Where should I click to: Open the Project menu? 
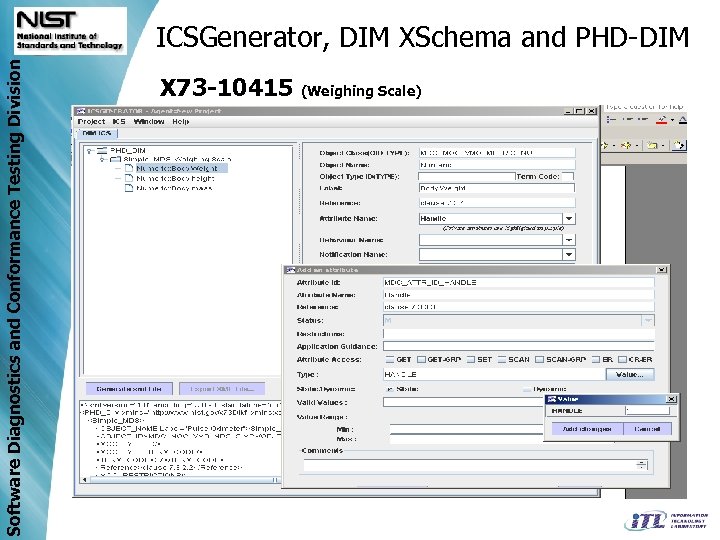[91, 121]
